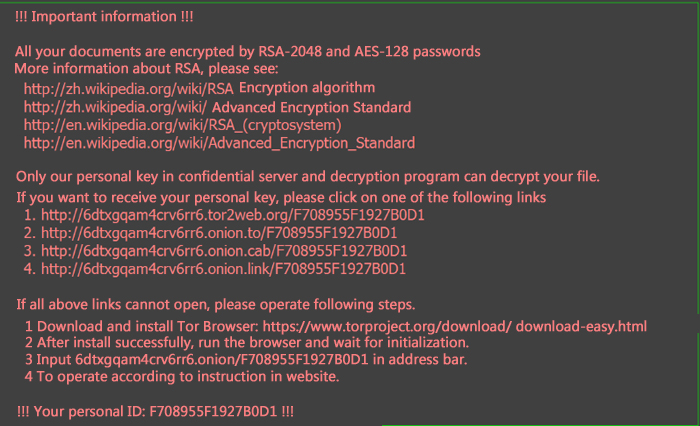Click the 'Only our personal key' sentence

[308, 177]
